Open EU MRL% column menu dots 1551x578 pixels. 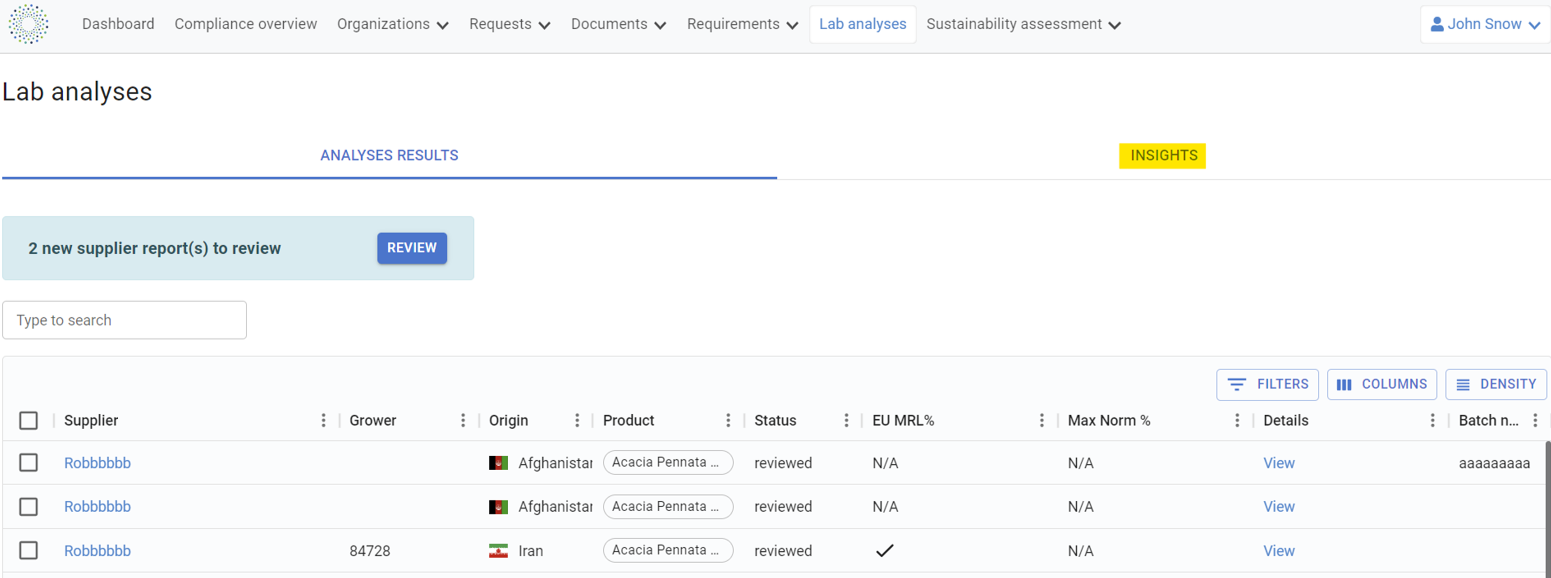click(x=1042, y=421)
